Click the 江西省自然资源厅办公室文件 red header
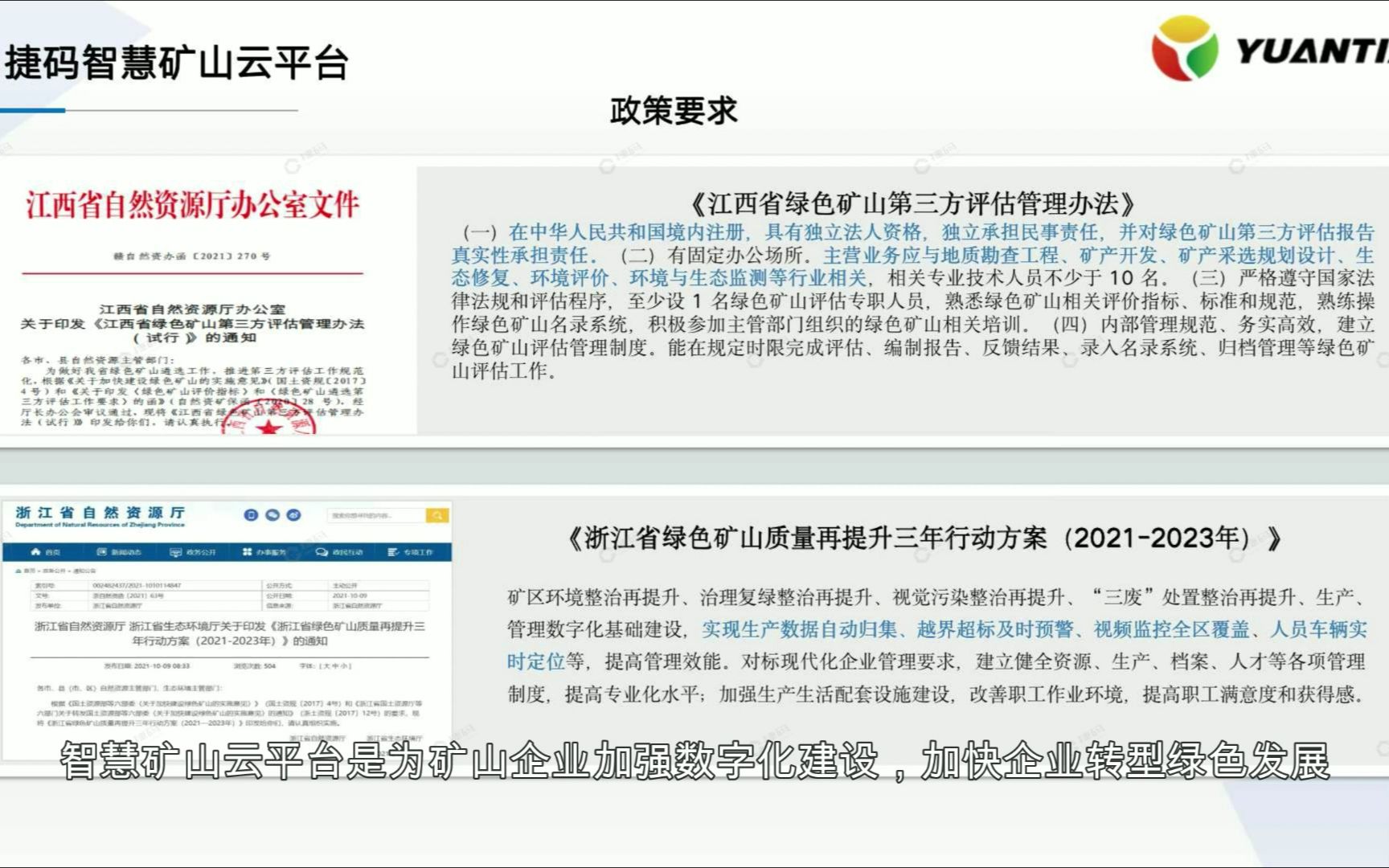The height and width of the screenshot is (868, 1389). [192, 206]
